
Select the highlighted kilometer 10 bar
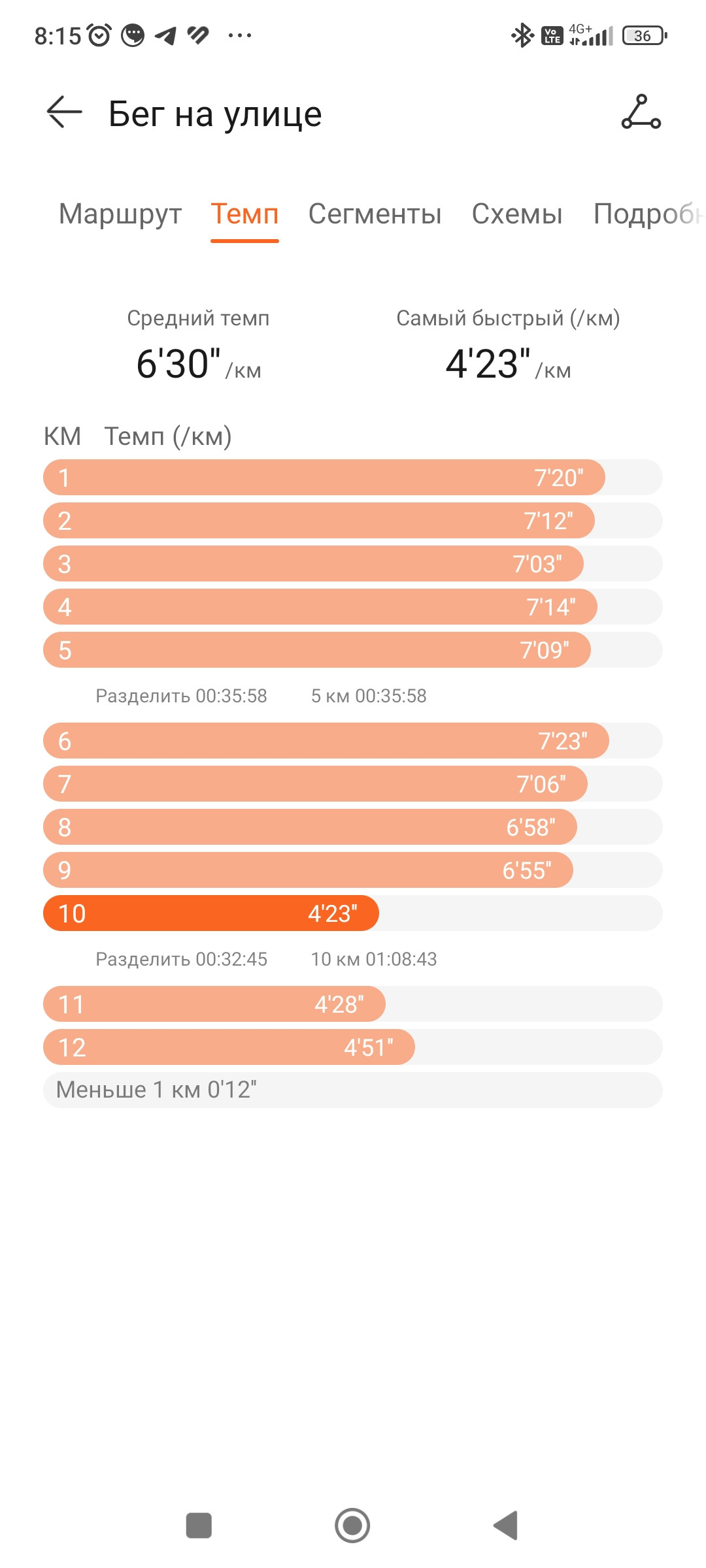pyautogui.click(x=211, y=913)
